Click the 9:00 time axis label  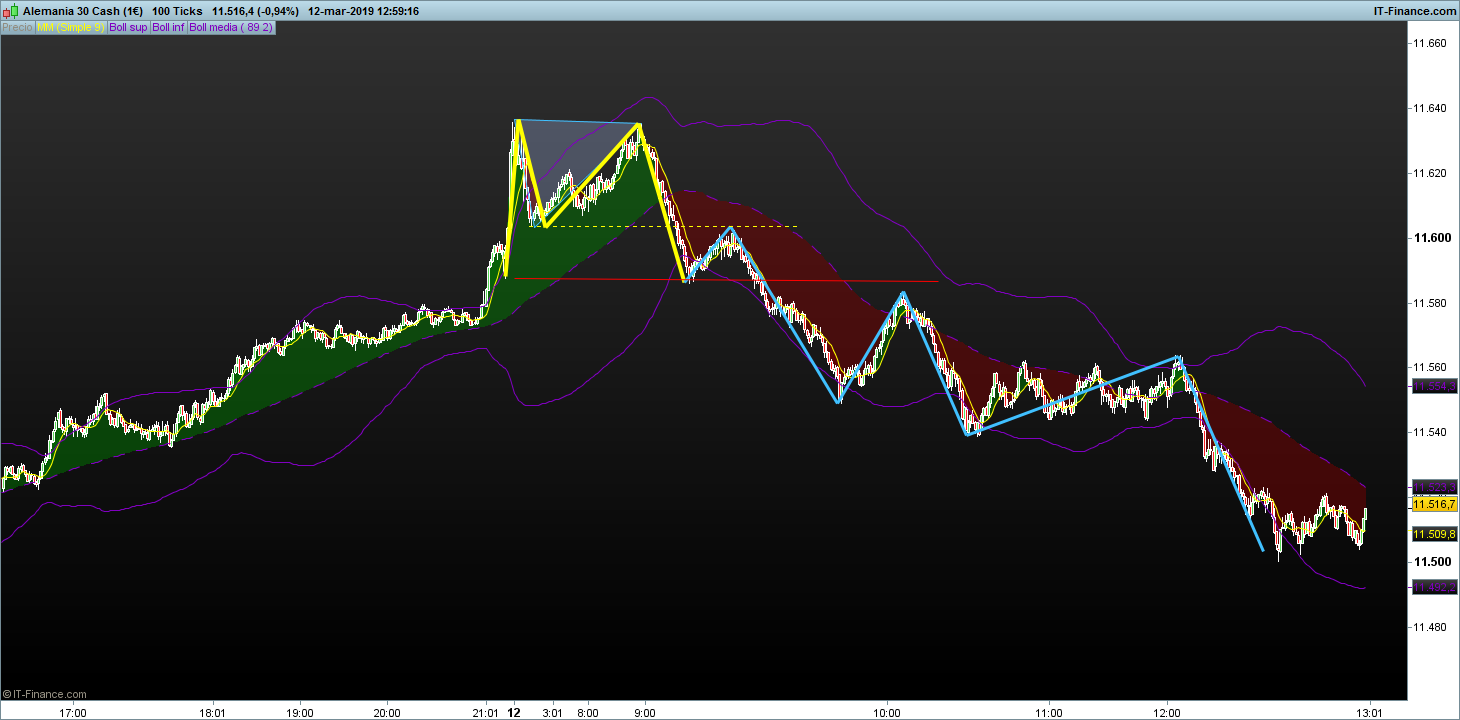pyautogui.click(x=645, y=713)
